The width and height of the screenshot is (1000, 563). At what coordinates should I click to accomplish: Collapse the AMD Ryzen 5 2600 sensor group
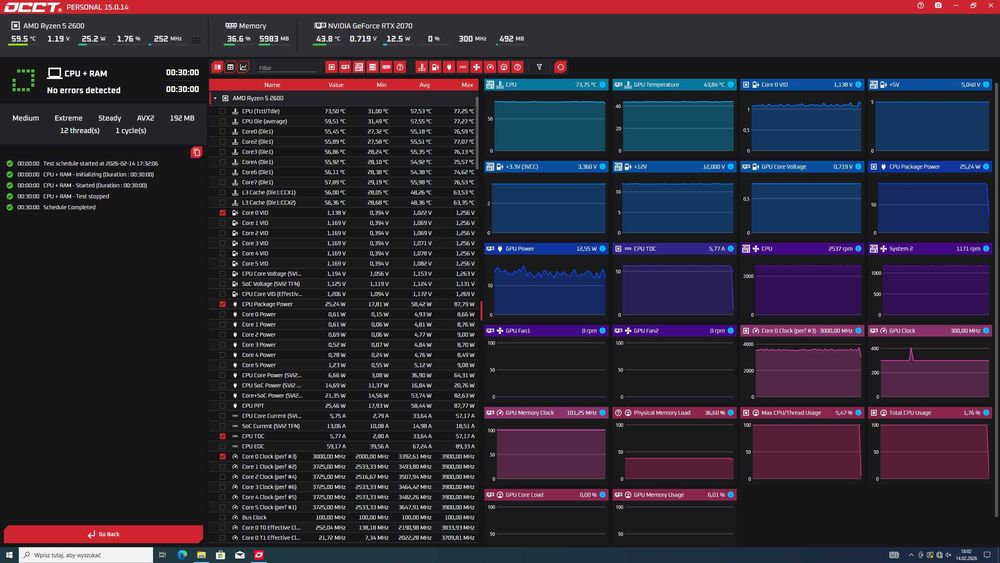[x=216, y=98]
